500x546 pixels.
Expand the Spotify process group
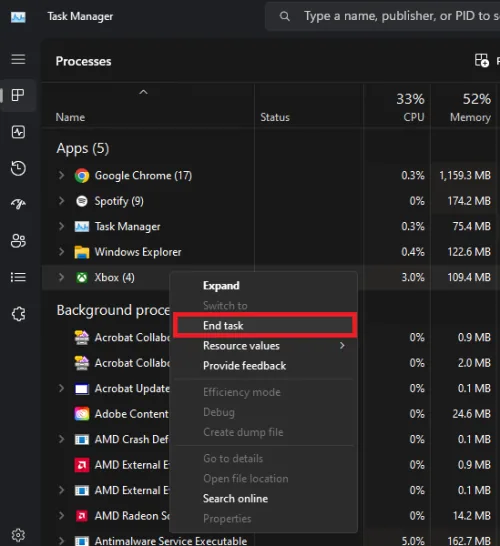(61, 201)
